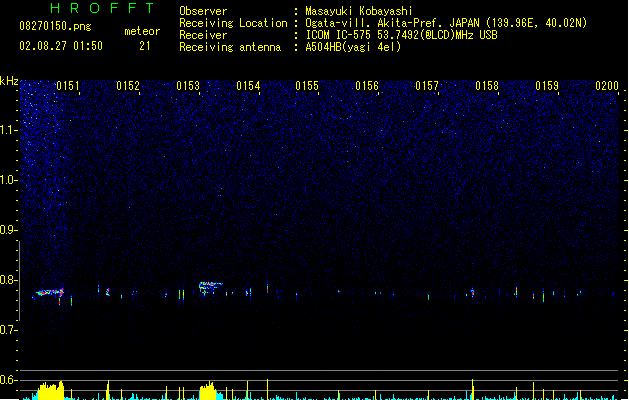The height and width of the screenshot is (400, 629).
Task: Click the timestamp 02.08.27 01:50
Action: tap(61, 46)
